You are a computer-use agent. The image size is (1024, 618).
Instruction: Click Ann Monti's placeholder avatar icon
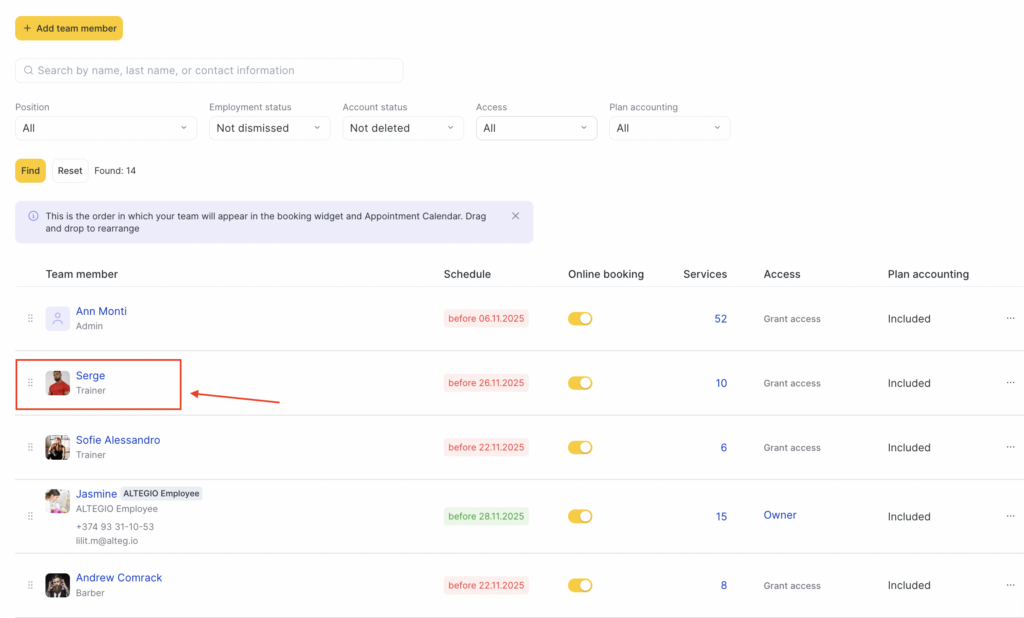(x=58, y=319)
